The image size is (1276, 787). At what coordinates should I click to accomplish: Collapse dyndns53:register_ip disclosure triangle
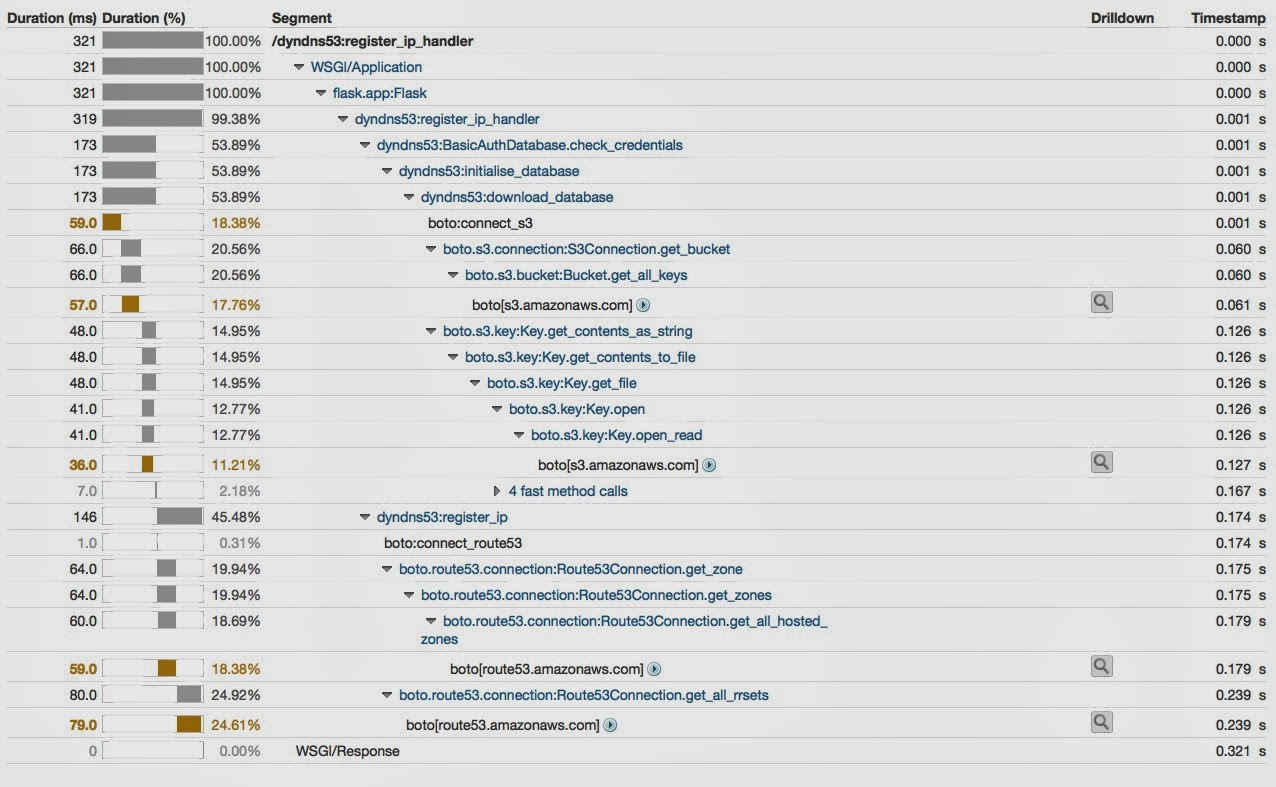(365, 517)
